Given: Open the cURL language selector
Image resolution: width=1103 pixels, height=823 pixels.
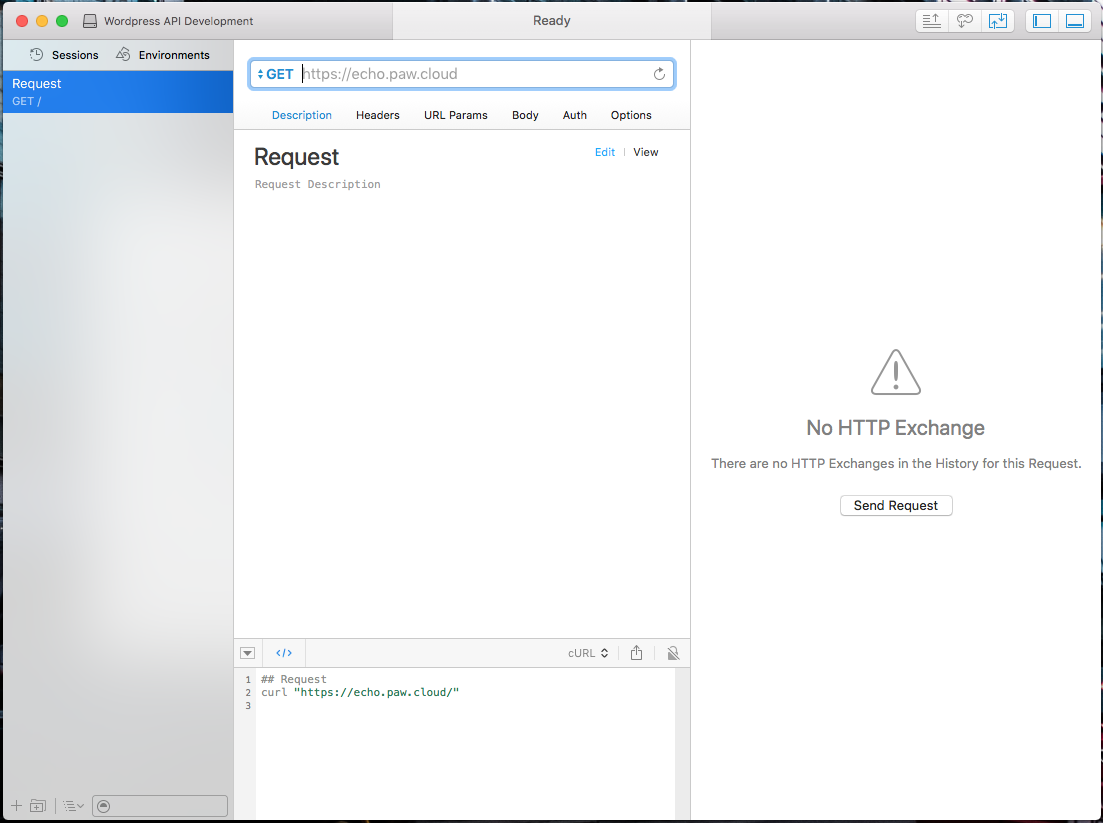Looking at the screenshot, I should (x=588, y=653).
